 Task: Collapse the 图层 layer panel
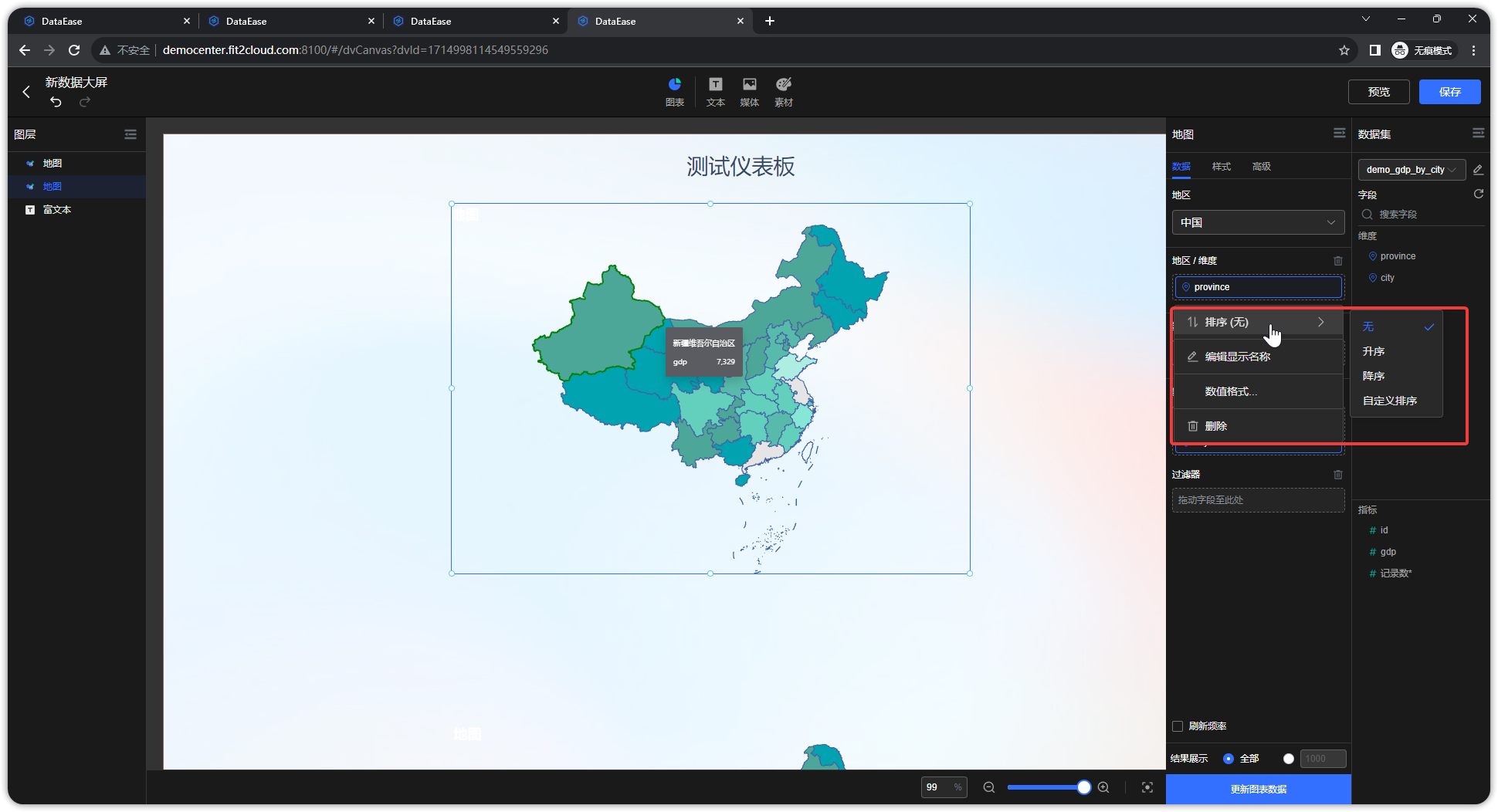click(130, 134)
